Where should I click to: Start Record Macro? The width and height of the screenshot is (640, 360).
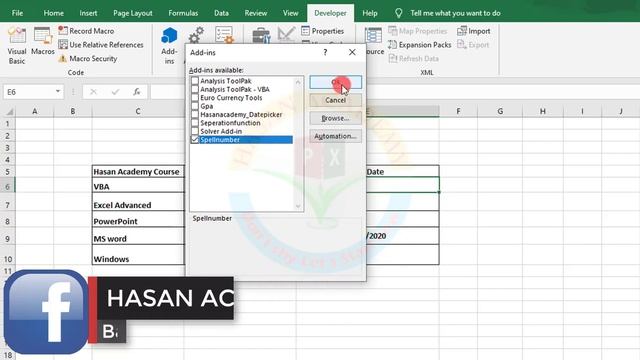coord(86,31)
